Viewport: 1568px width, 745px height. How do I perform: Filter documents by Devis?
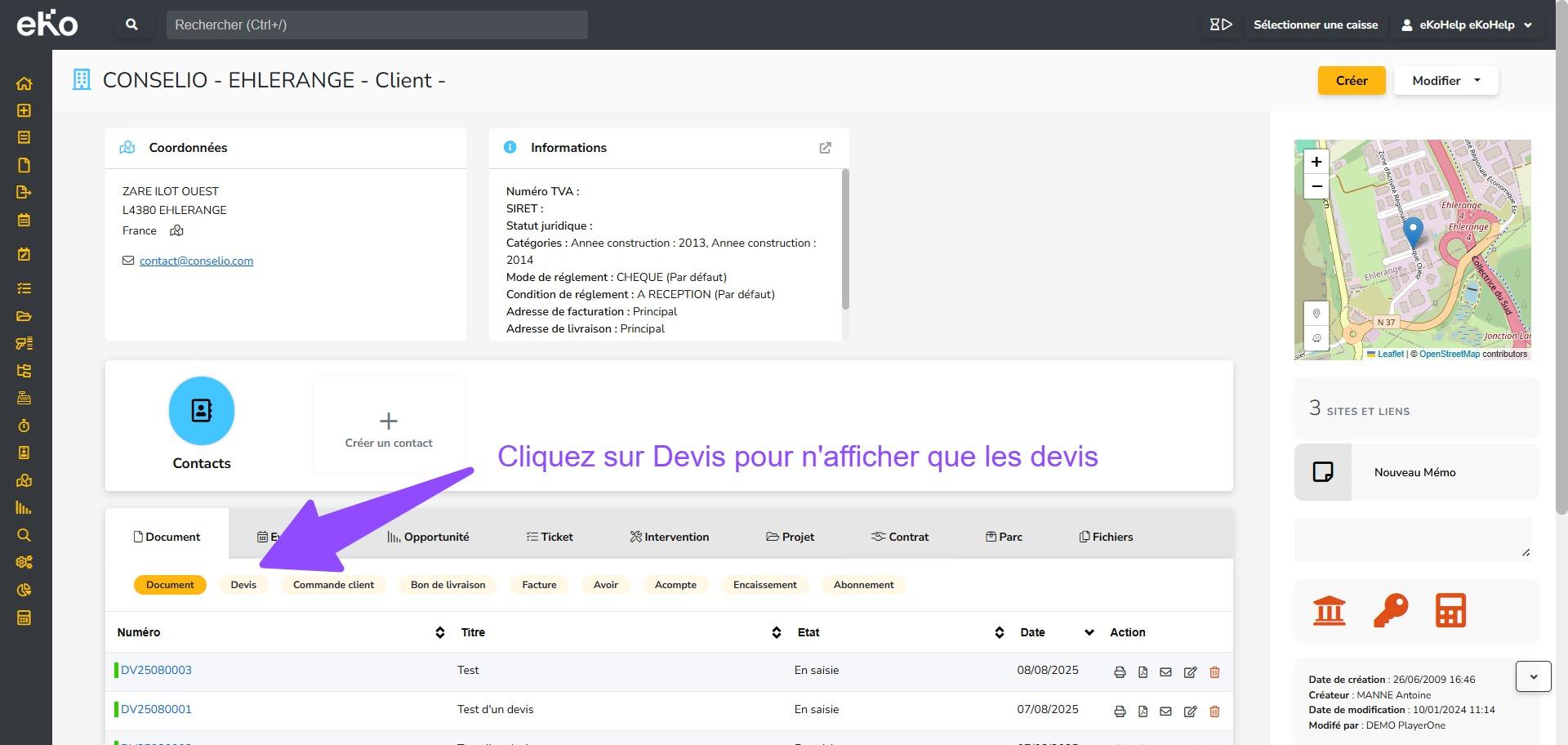[243, 585]
